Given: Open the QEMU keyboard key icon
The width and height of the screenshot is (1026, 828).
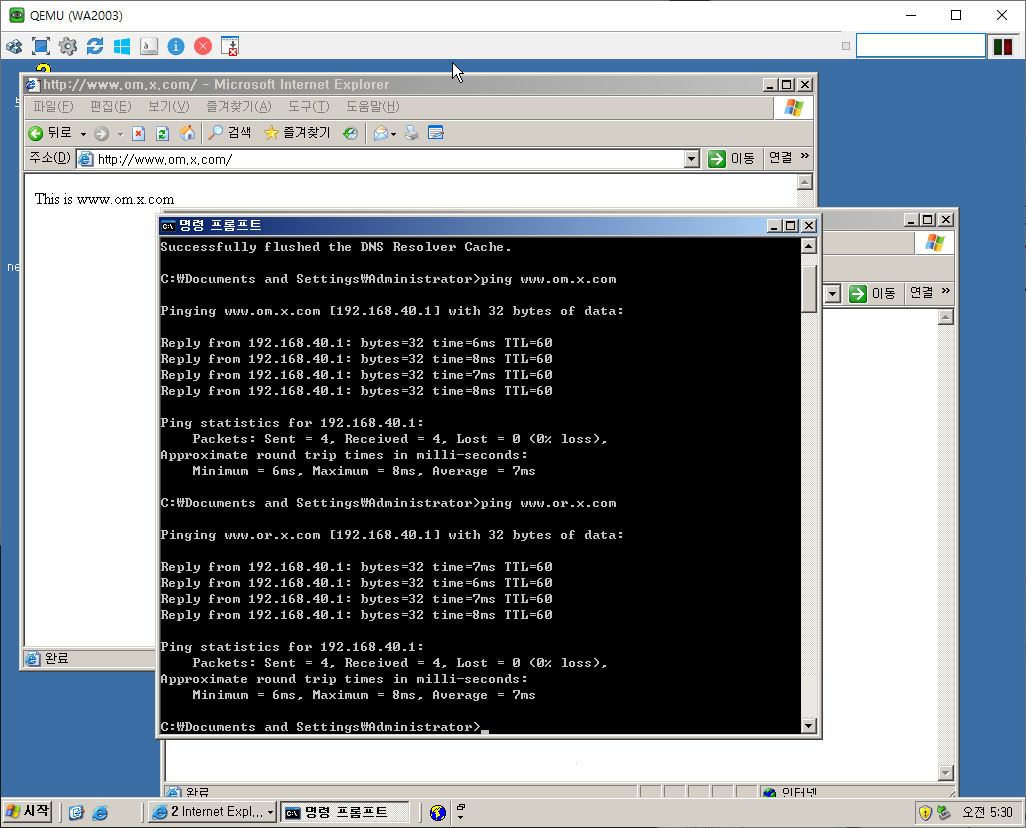Looking at the screenshot, I should [x=149, y=46].
